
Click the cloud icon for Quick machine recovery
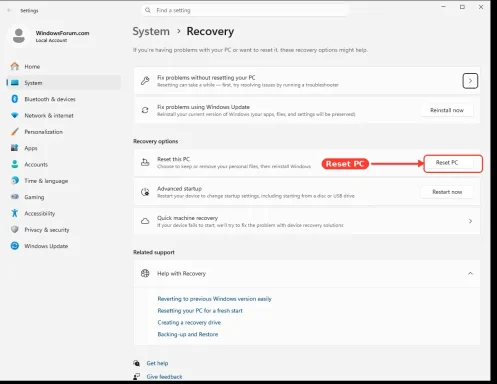point(145,221)
